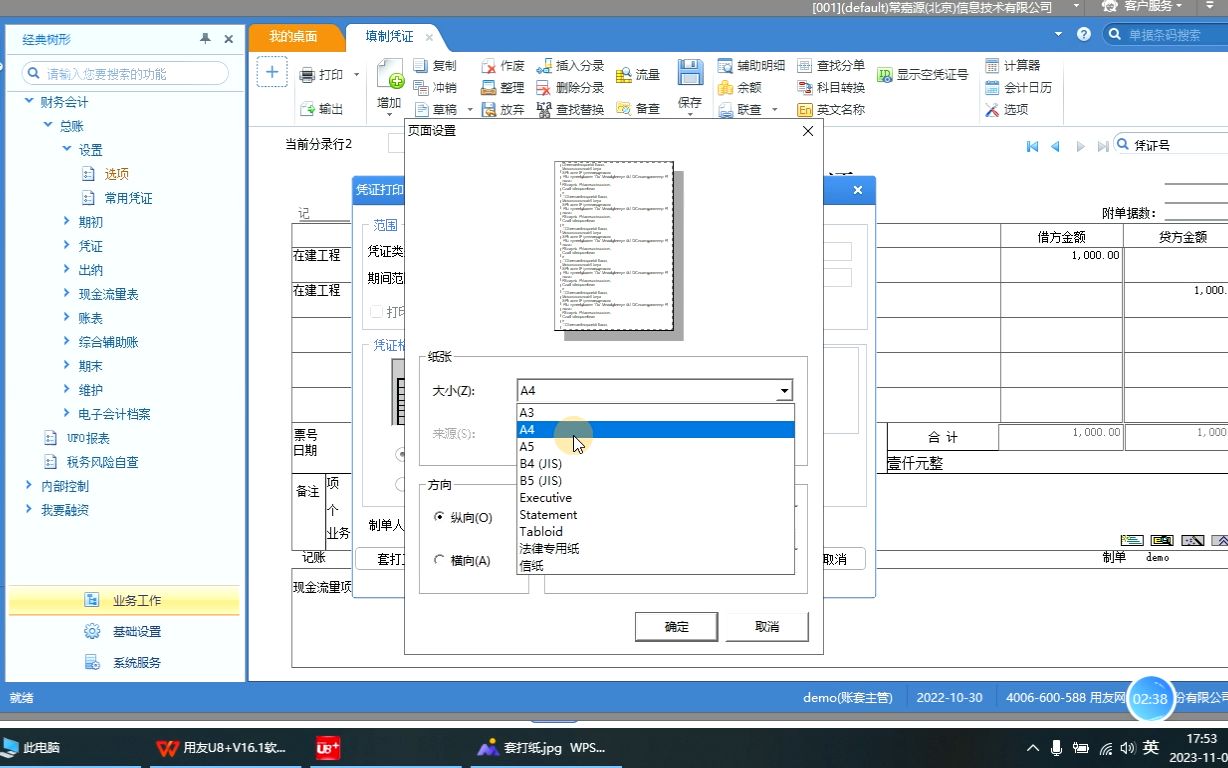This screenshot has width=1228, height=768.
Task: Select 常用凭证 in the tree
Action: click(x=128, y=198)
